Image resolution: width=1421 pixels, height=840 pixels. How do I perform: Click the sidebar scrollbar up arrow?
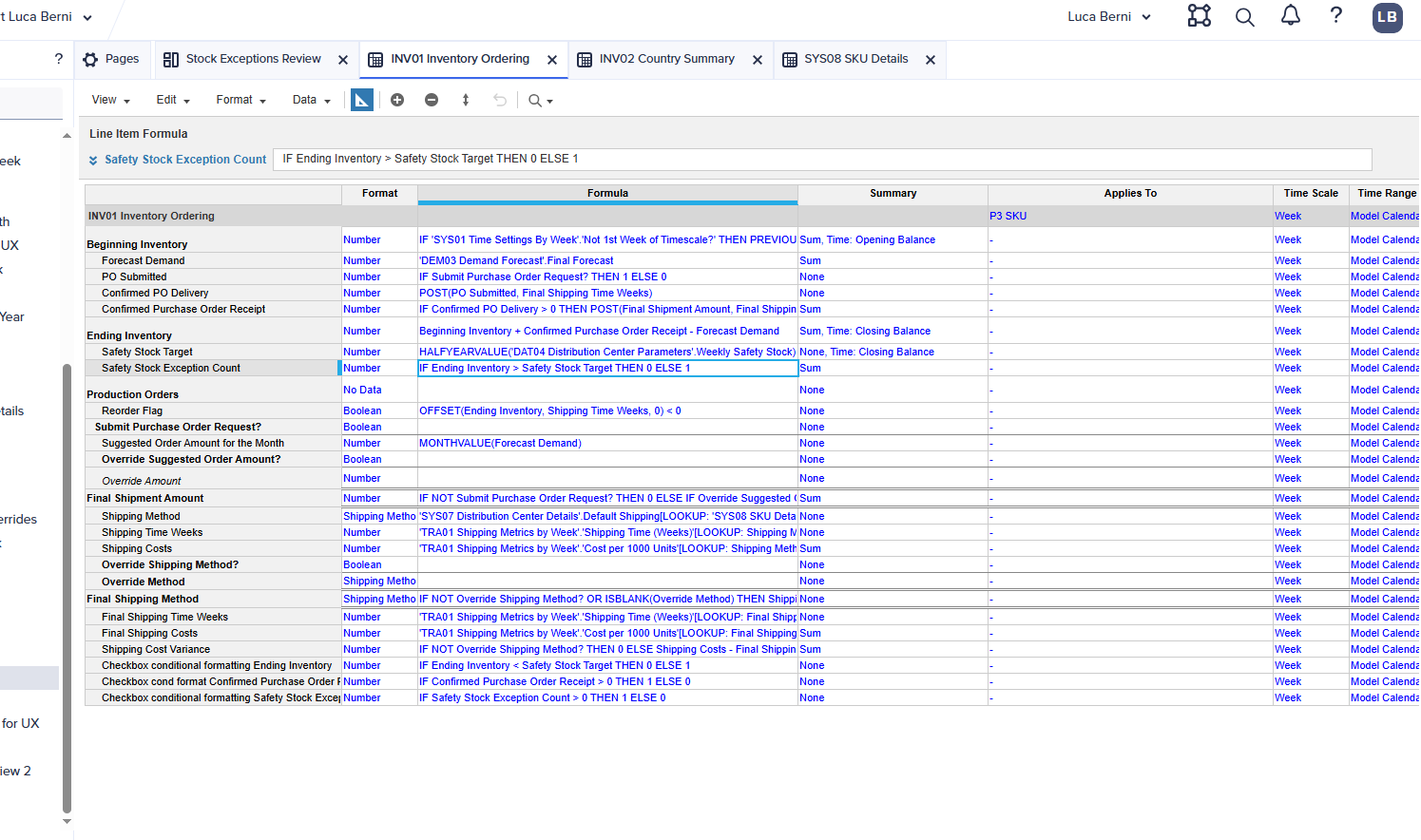67,135
